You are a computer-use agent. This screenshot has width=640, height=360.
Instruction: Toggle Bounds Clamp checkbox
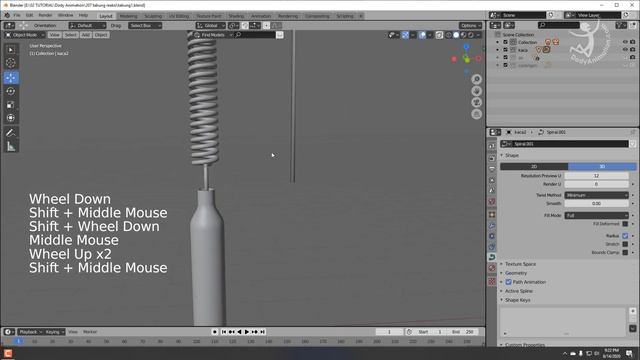[x=625, y=253]
